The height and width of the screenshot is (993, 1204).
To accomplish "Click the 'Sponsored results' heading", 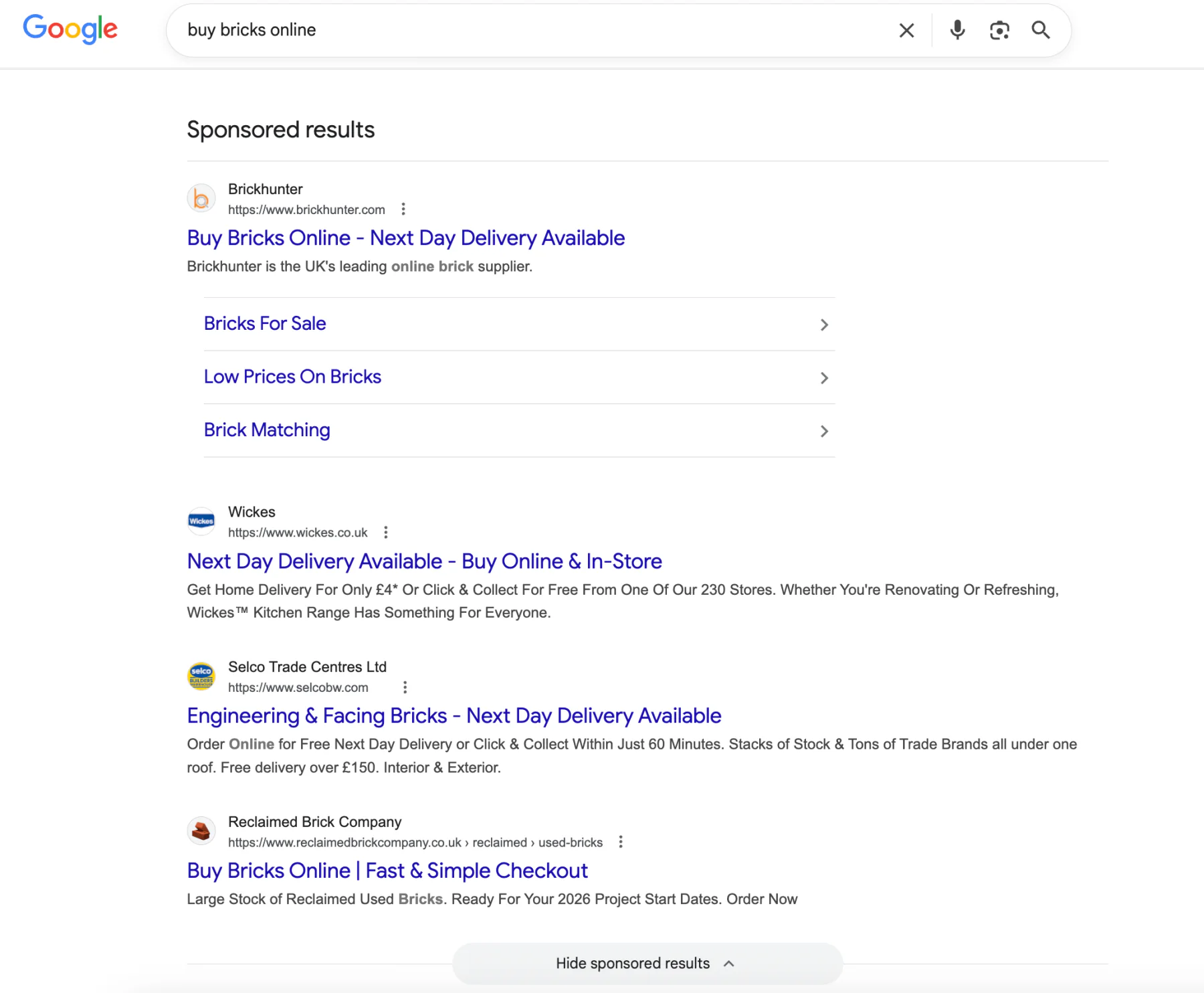I will pos(281,130).
